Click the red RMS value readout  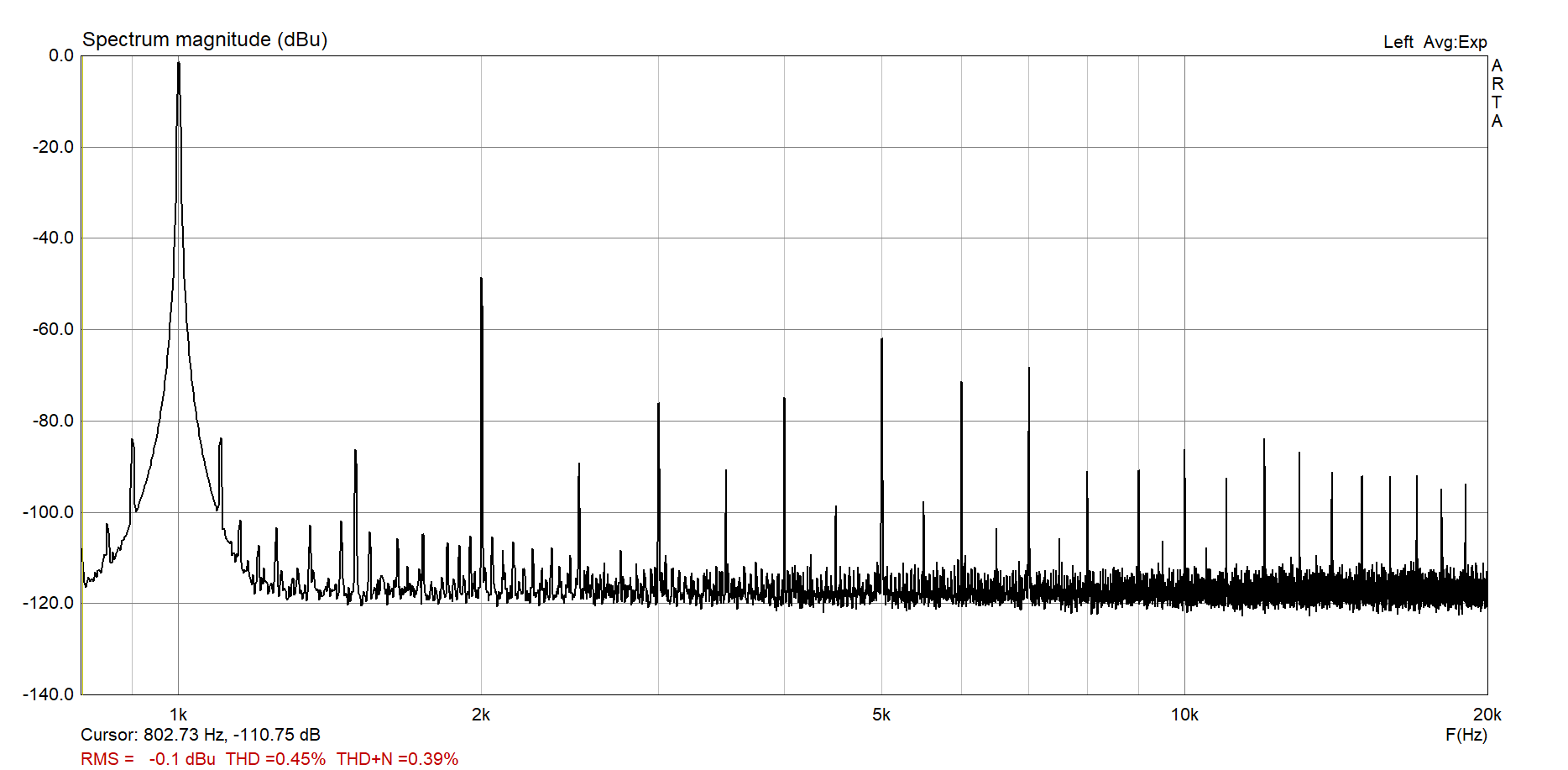point(148,759)
